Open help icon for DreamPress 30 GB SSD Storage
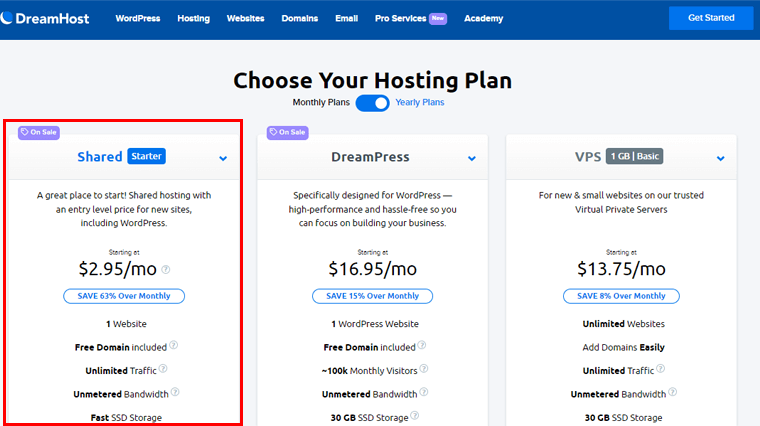This screenshot has width=760, height=426. [414, 415]
